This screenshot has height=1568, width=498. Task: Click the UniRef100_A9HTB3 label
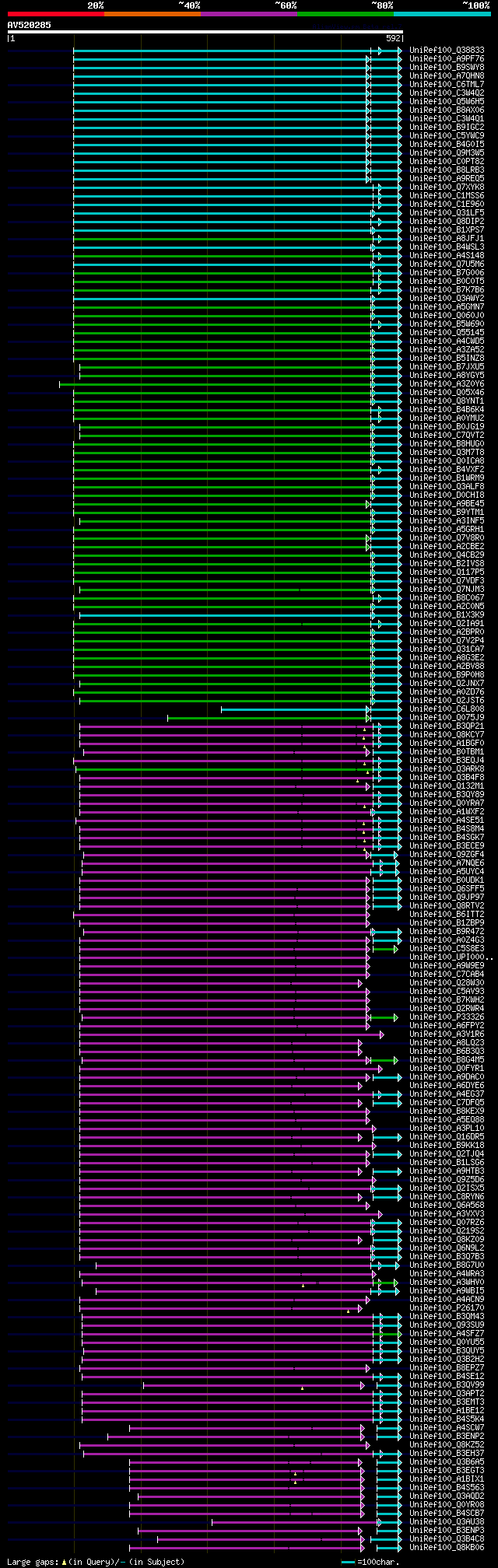click(447, 1171)
